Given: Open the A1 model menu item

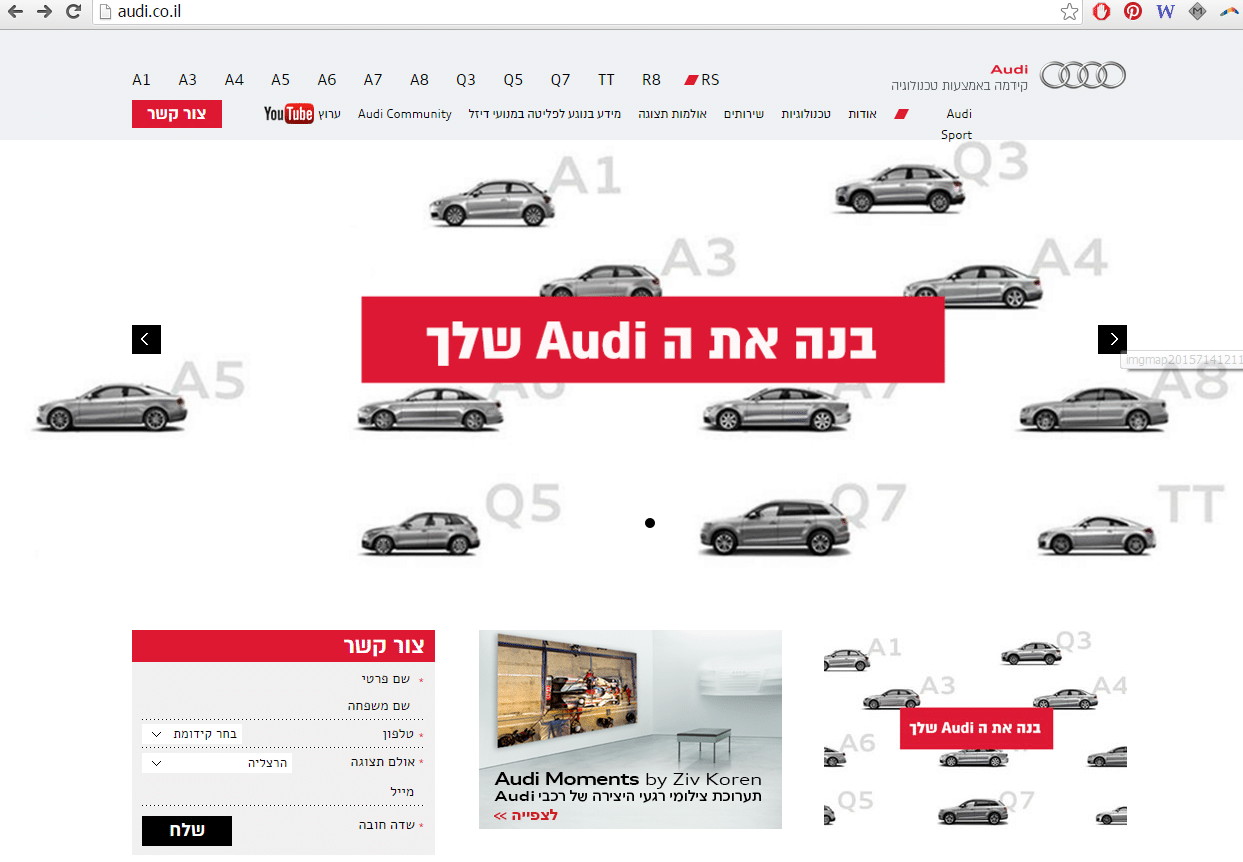Looking at the screenshot, I should point(141,80).
